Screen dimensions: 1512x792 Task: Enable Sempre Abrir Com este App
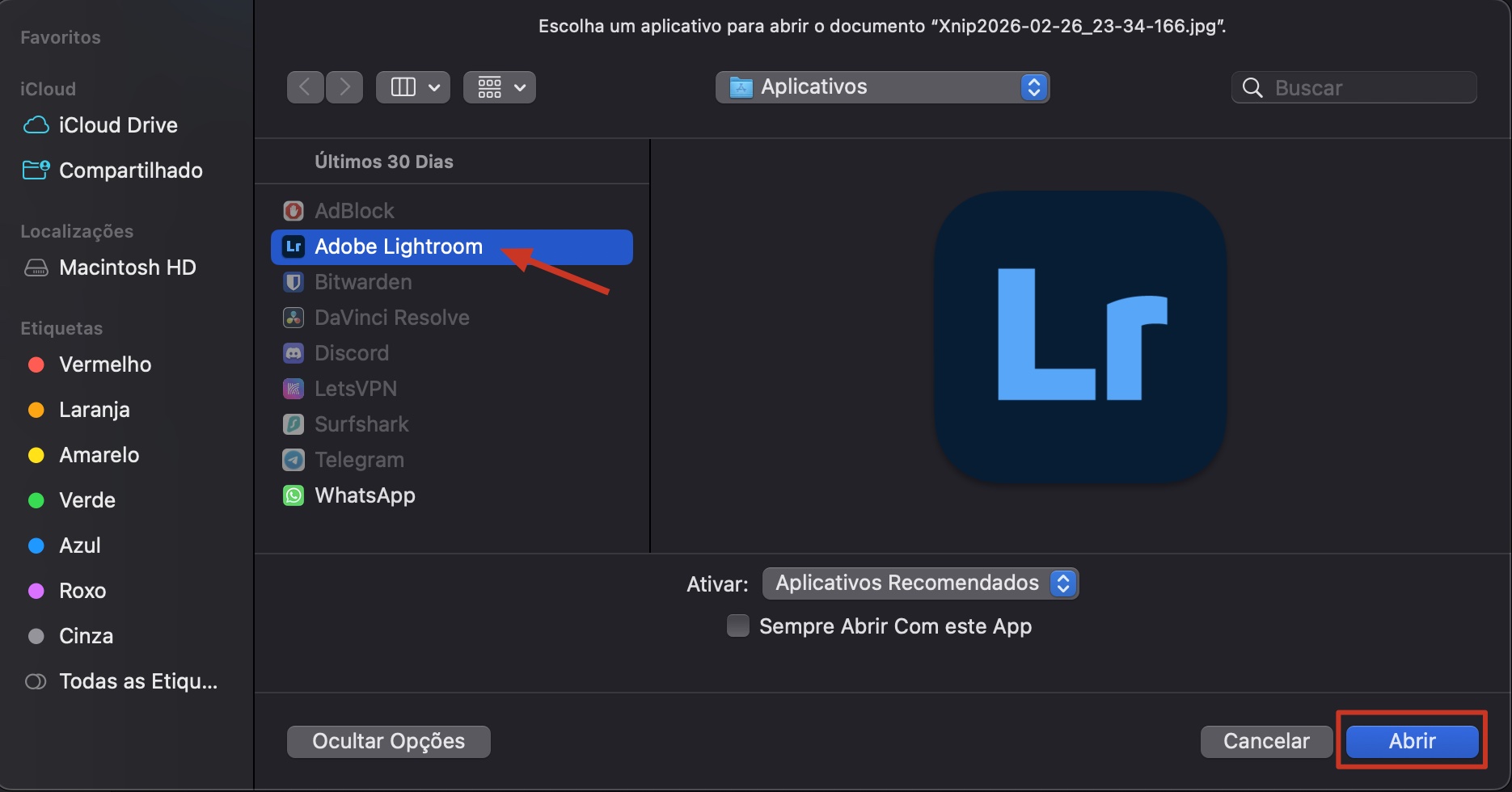[737, 626]
